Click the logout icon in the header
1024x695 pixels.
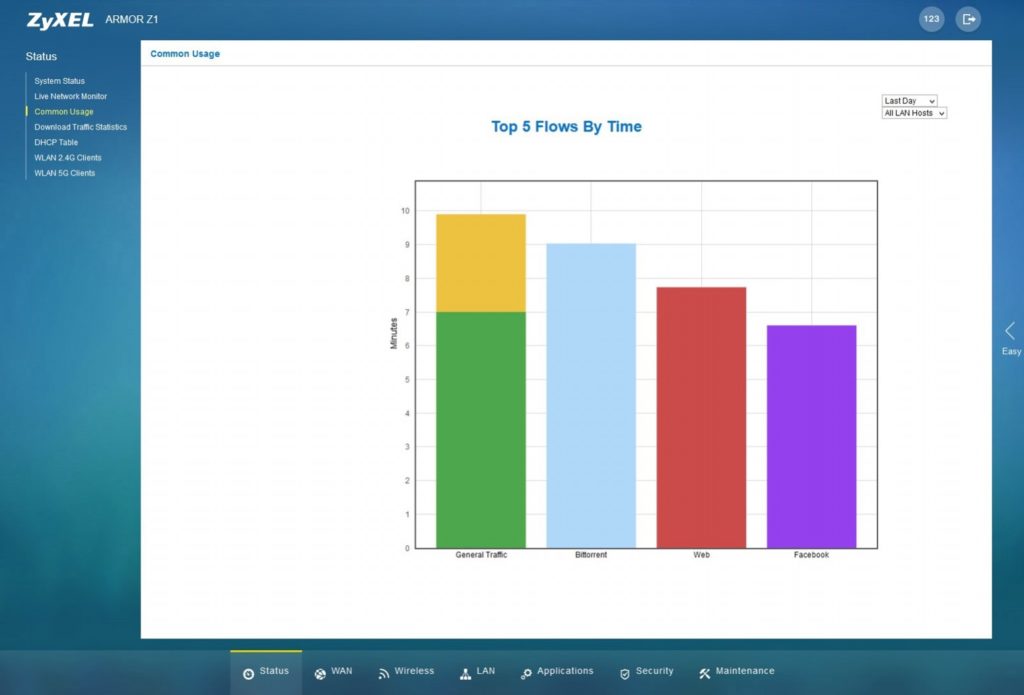[x=967, y=19]
